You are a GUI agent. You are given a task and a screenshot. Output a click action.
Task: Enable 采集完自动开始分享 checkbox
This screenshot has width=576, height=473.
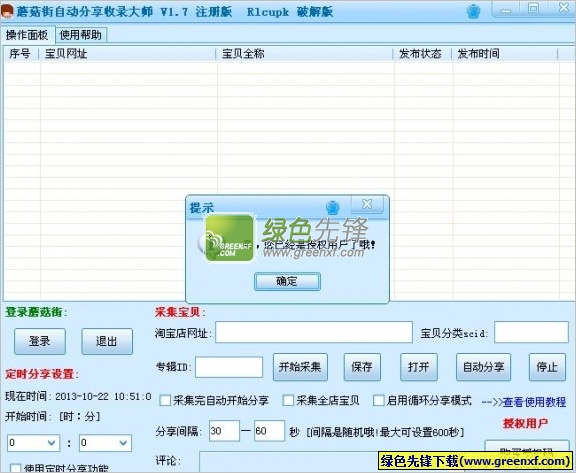tap(165, 400)
